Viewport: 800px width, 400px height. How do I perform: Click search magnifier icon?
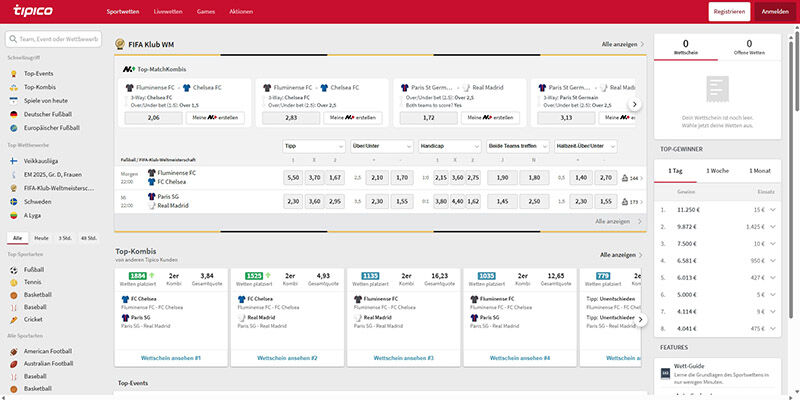click(x=13, y=39)
